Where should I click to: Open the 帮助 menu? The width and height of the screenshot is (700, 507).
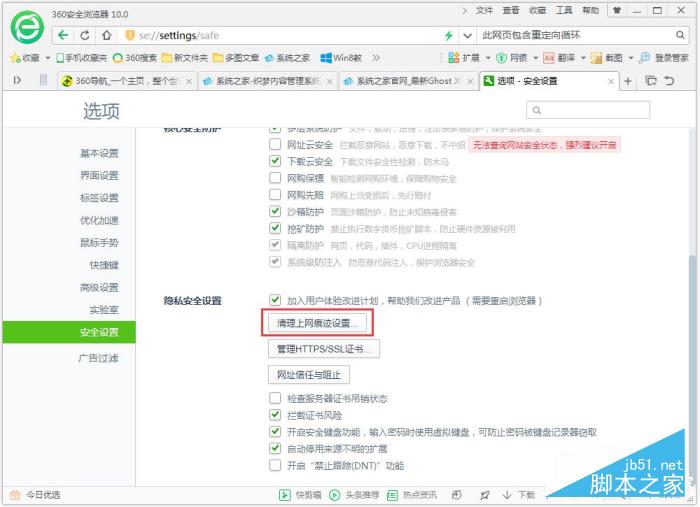[591, 10]
